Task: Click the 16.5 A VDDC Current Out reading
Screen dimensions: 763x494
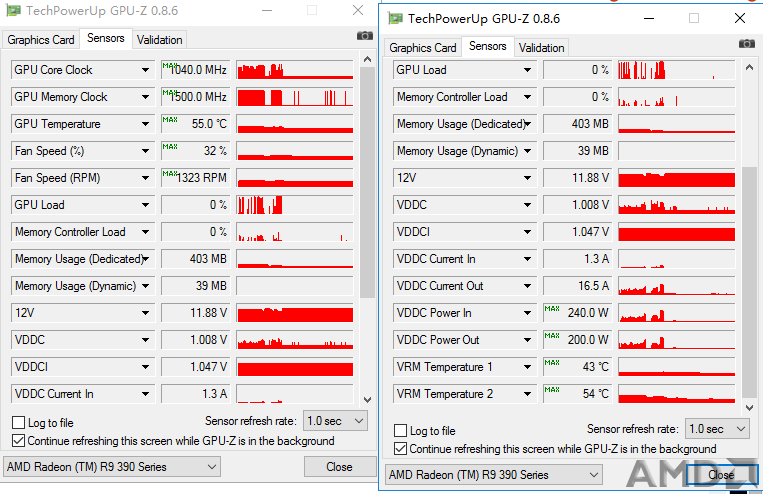Action: coord(577,286)
